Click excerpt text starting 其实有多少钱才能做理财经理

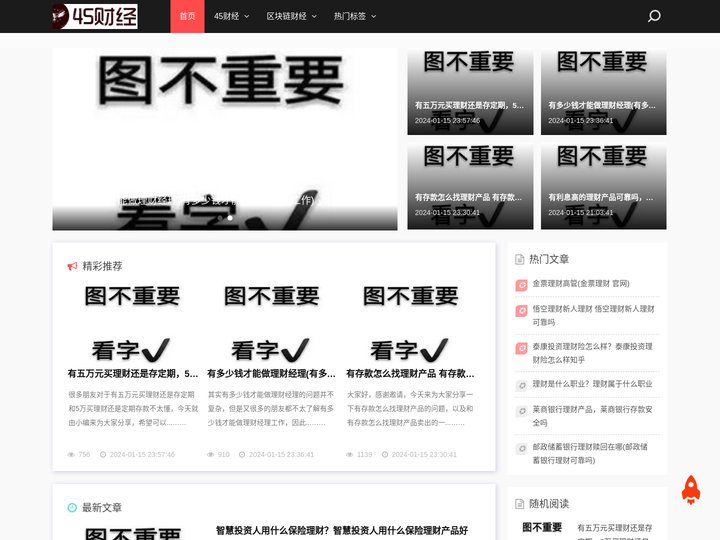pyautogui.click(x=271, y=409)
